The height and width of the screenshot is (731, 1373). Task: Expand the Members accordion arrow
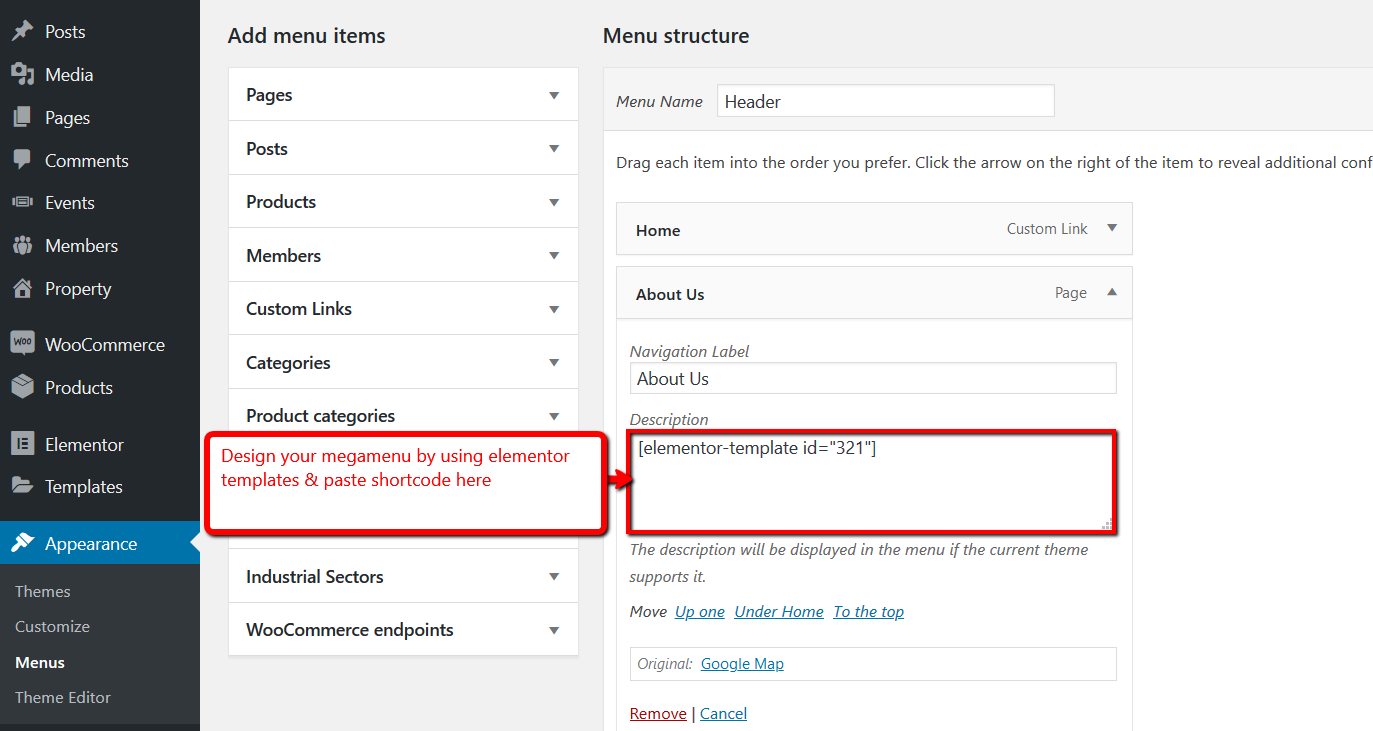point(554,255)
